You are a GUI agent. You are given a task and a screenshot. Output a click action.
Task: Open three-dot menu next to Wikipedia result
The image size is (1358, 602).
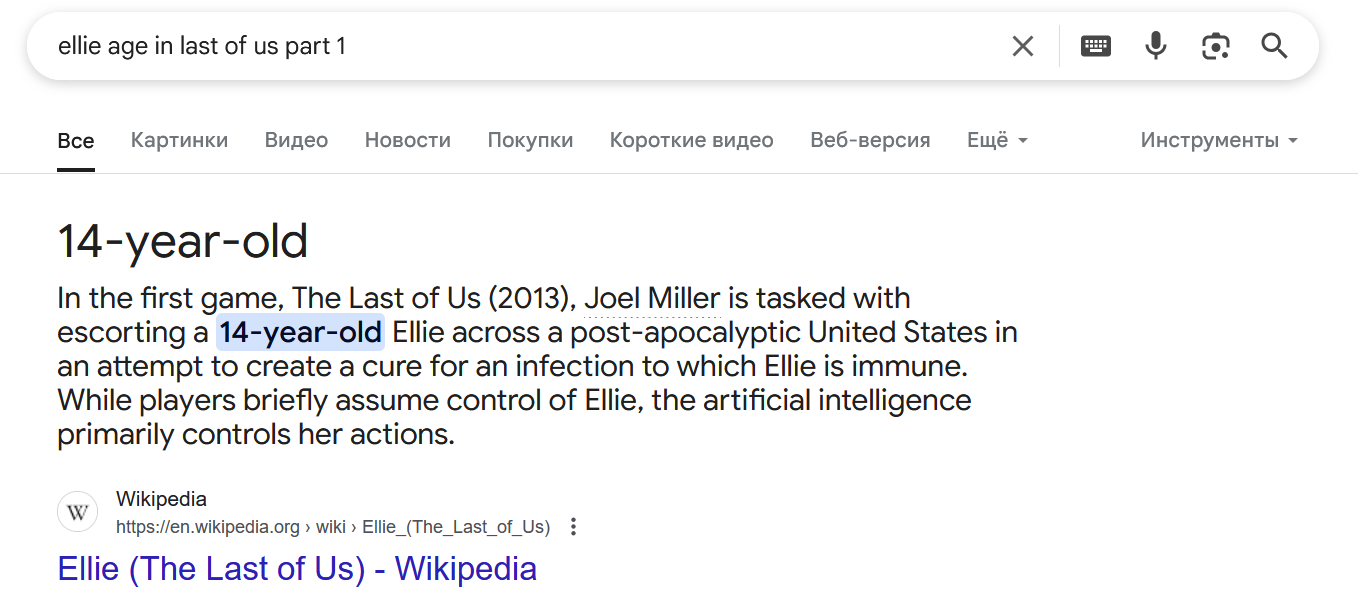pyautogui.click(x=573, y=527)
